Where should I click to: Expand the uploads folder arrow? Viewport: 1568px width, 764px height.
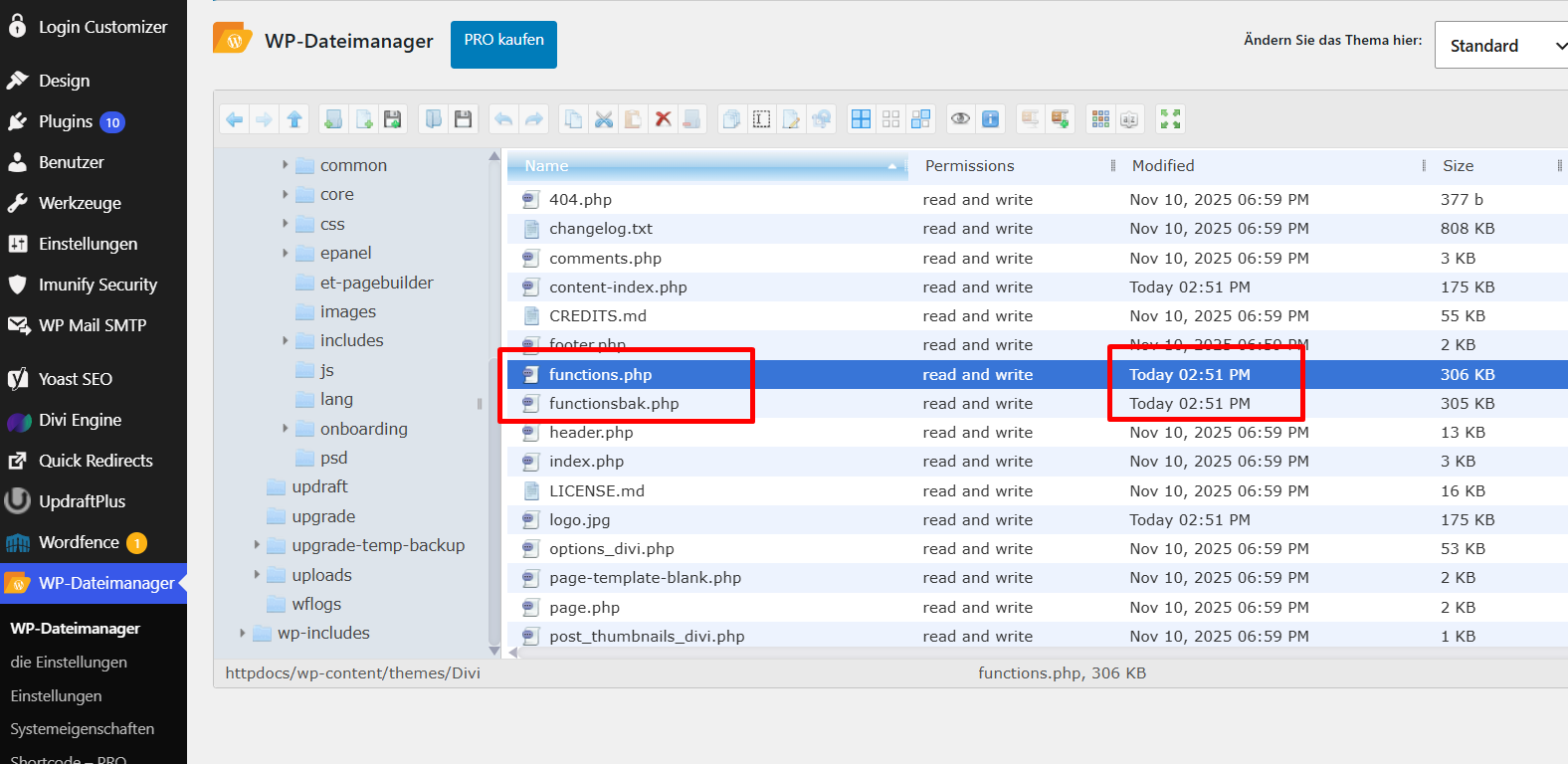[x=257, y=575]
